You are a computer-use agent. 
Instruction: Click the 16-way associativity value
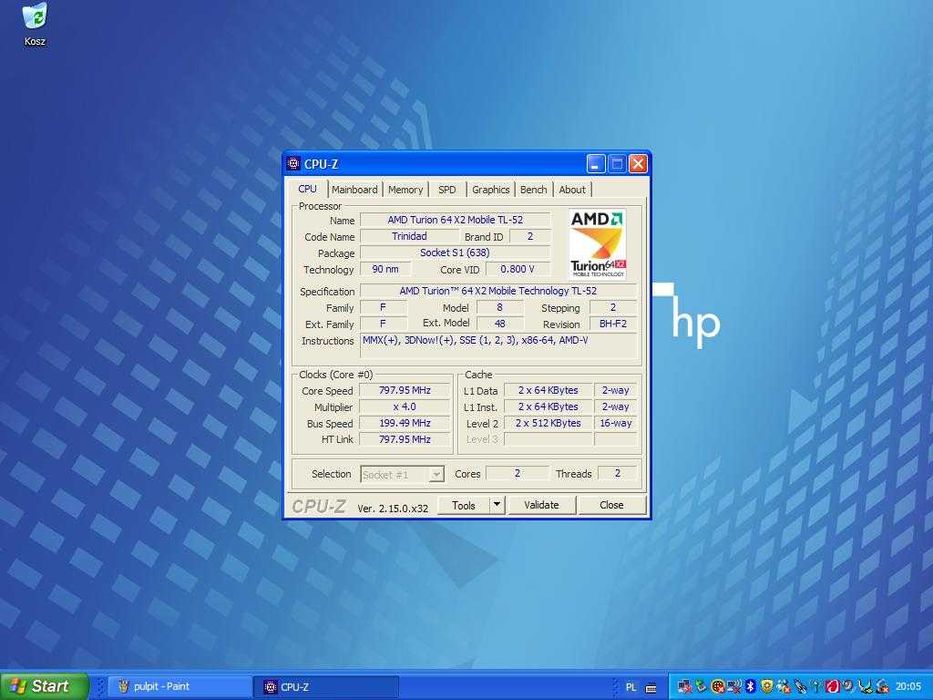pyautogui.click(x=615, y=423)
